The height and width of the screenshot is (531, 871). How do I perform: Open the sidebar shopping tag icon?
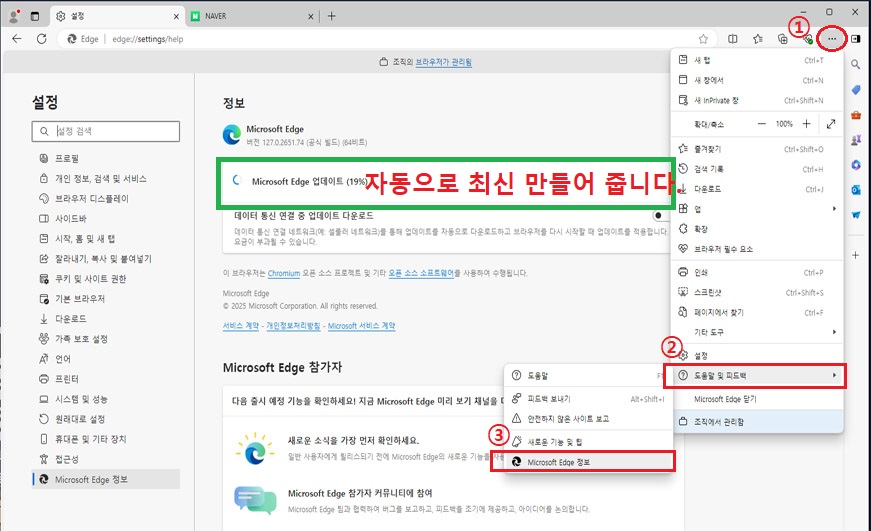click(855, 90)
